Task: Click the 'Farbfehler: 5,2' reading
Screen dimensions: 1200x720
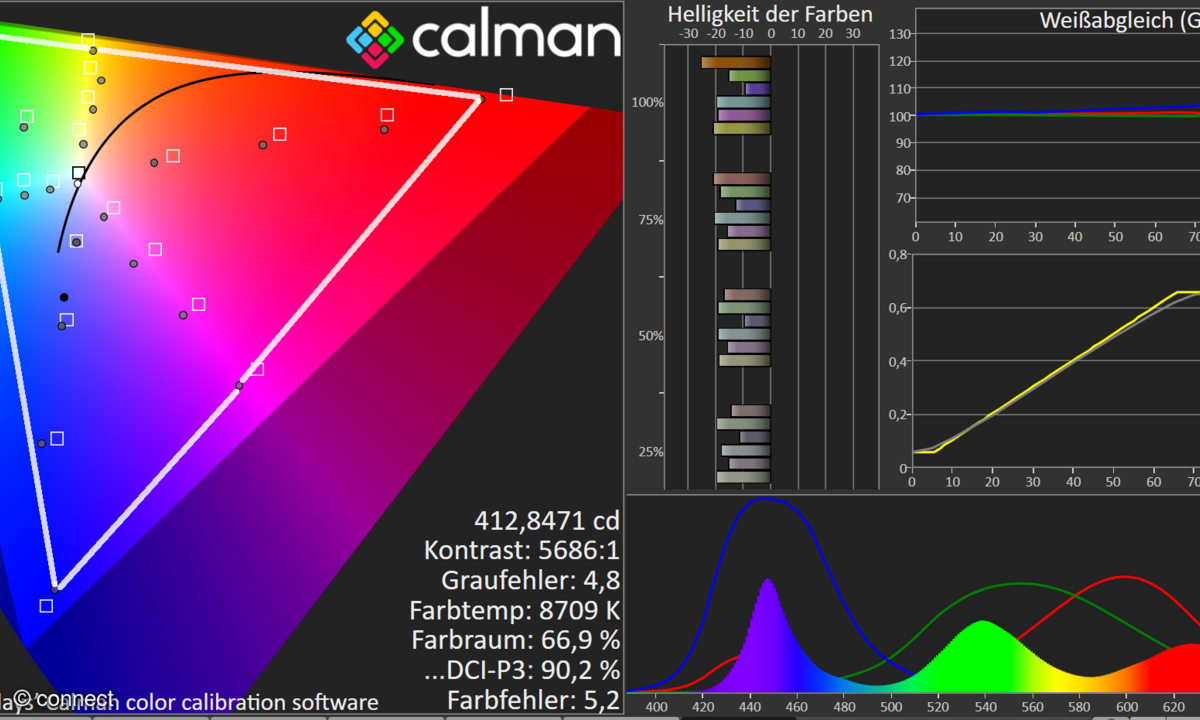Action: point(533,699)
